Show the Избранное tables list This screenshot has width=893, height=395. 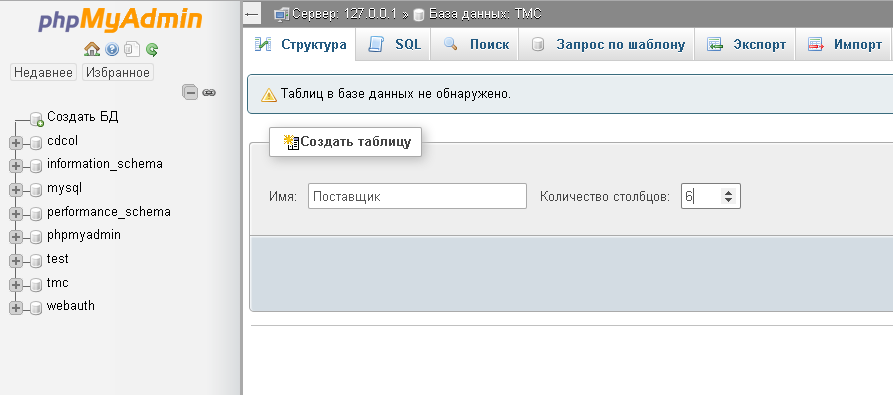click(x=118, y=72)
